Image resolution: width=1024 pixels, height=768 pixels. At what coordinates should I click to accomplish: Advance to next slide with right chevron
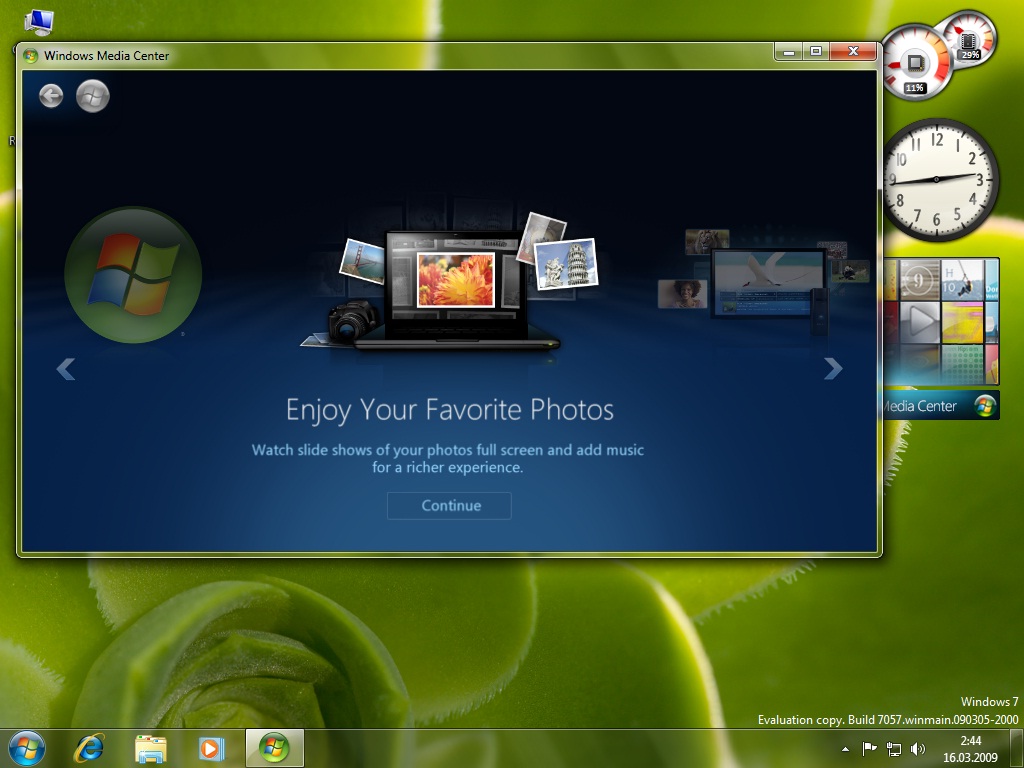point(833,368)
